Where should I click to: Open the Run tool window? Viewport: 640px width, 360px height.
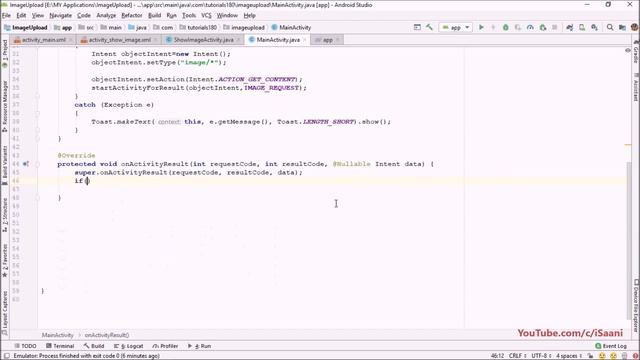pyautogui.click(x=200, y=346)
